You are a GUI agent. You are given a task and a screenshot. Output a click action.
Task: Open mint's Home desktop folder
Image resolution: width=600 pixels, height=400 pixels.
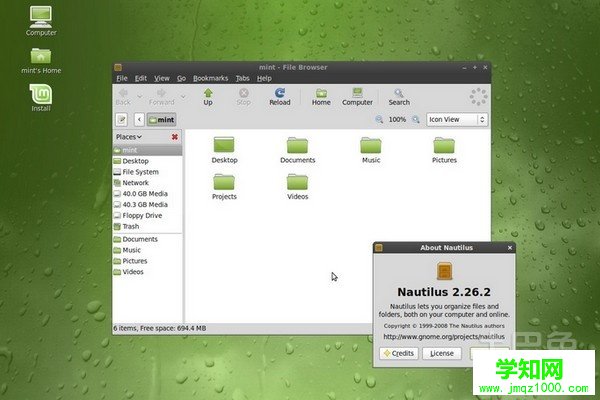(41, 60)
